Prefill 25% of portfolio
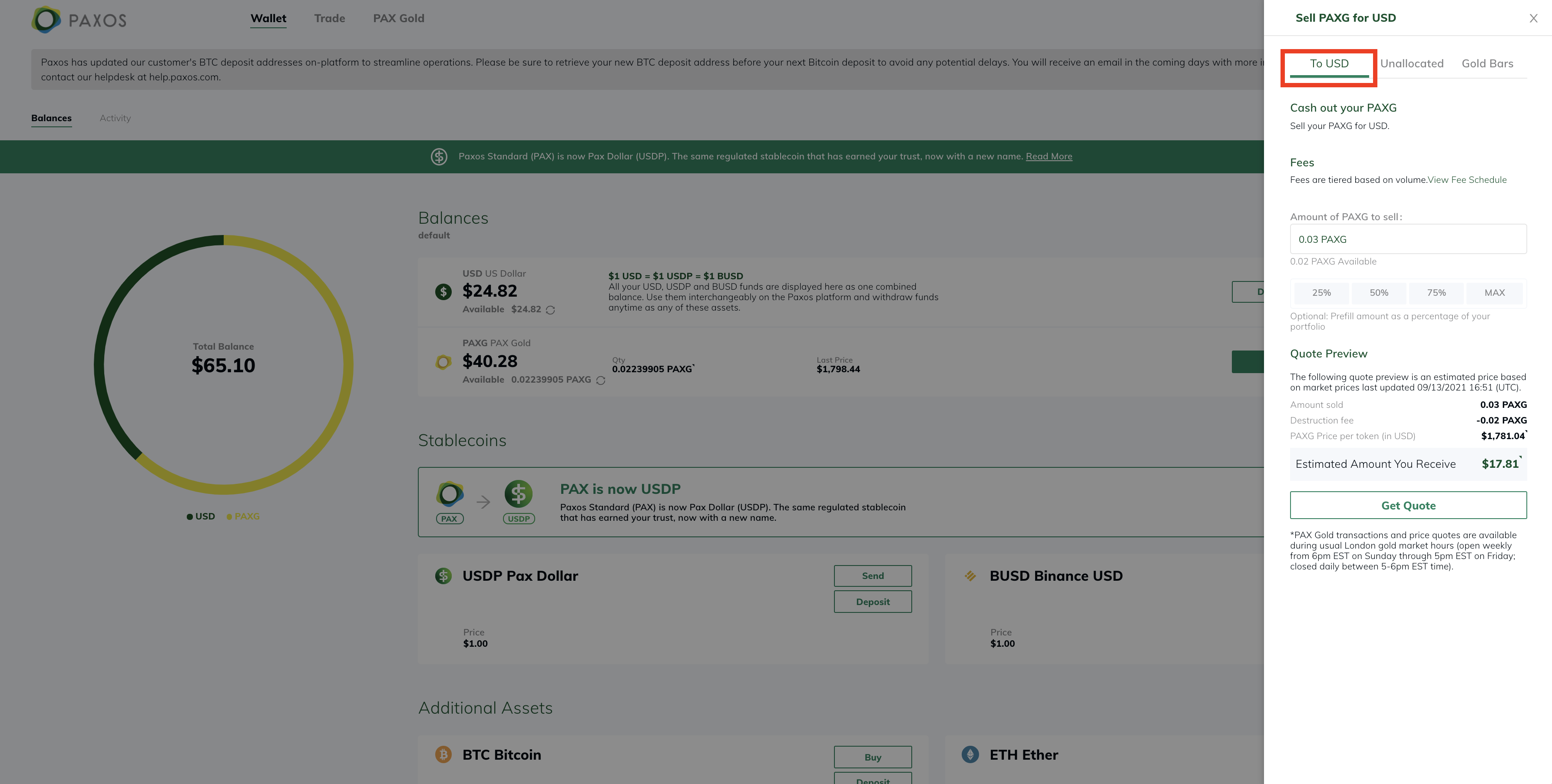 pos(1322,293)
